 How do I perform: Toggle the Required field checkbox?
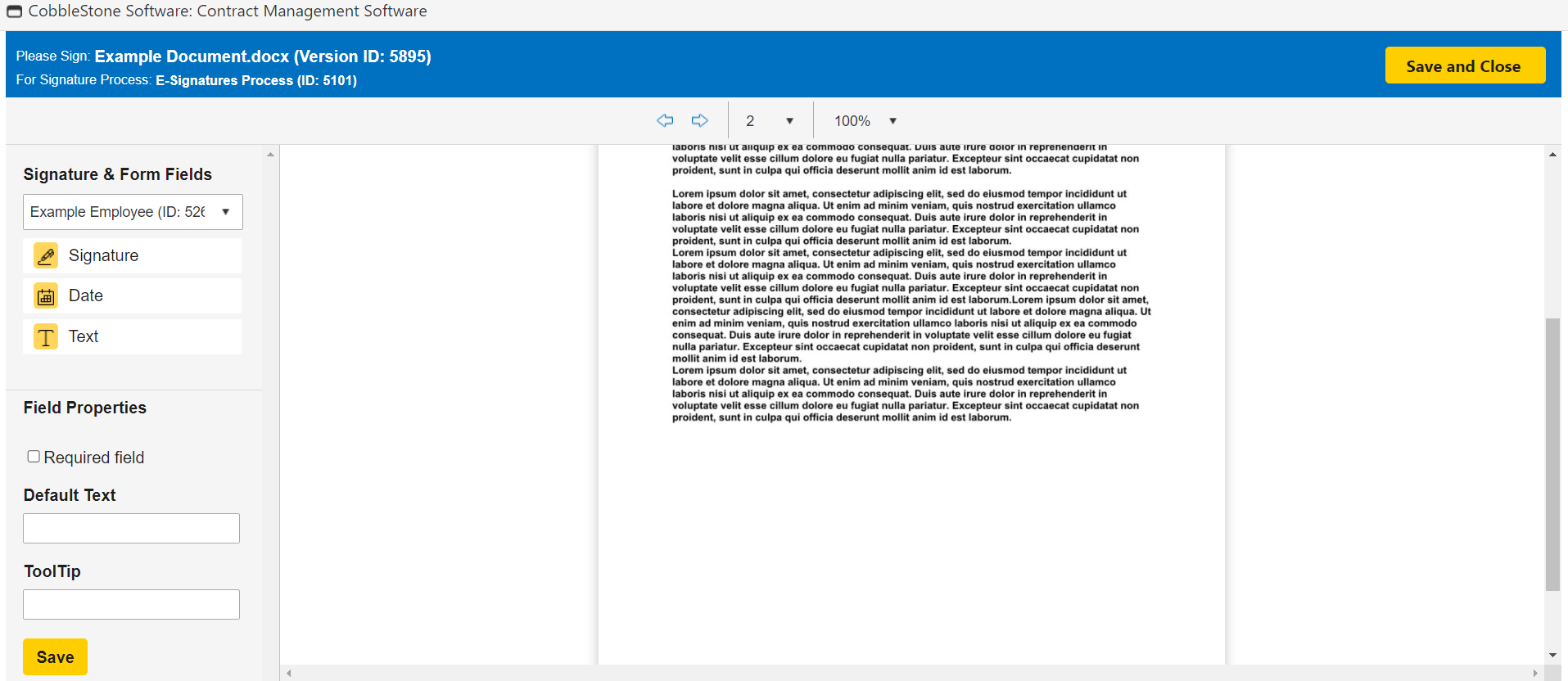(34, 457)
